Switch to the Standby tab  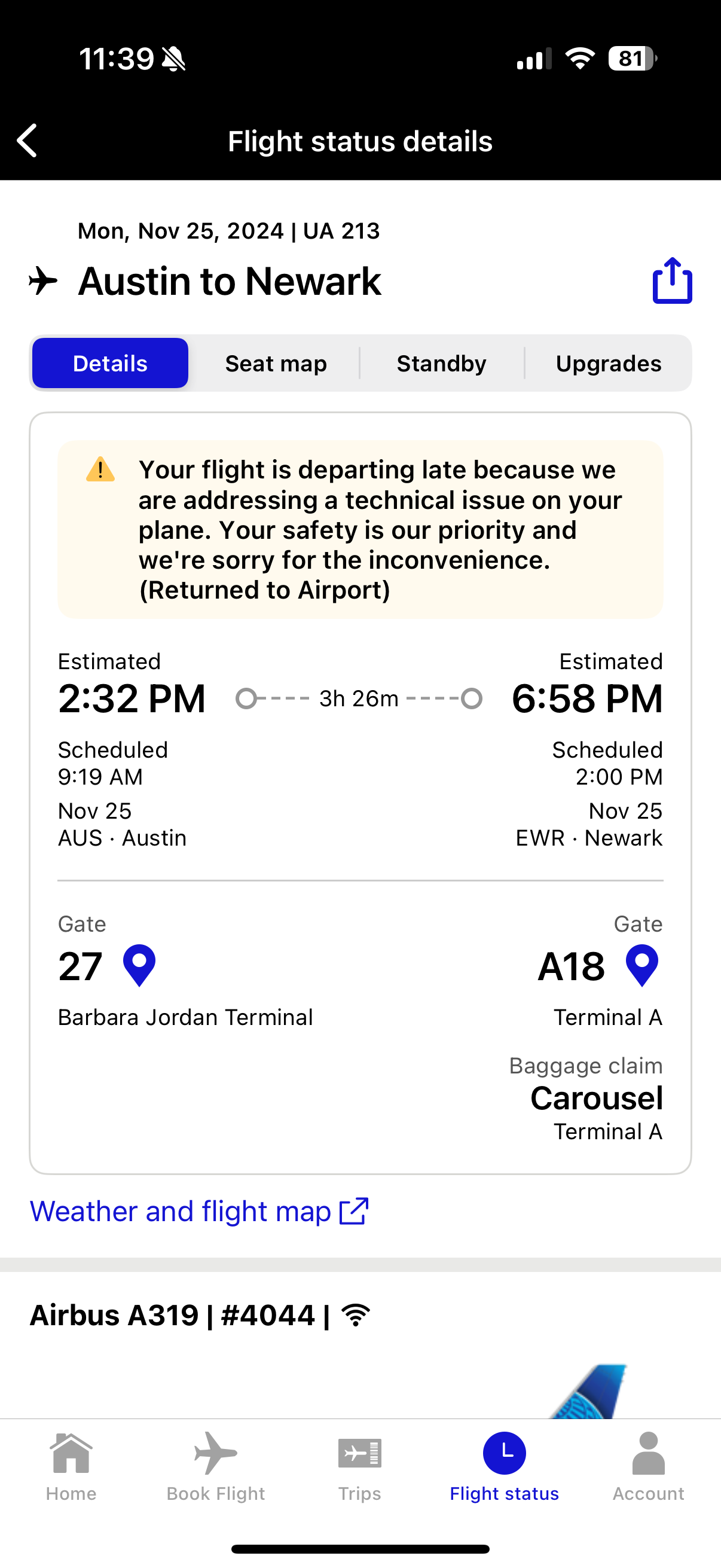441,364
